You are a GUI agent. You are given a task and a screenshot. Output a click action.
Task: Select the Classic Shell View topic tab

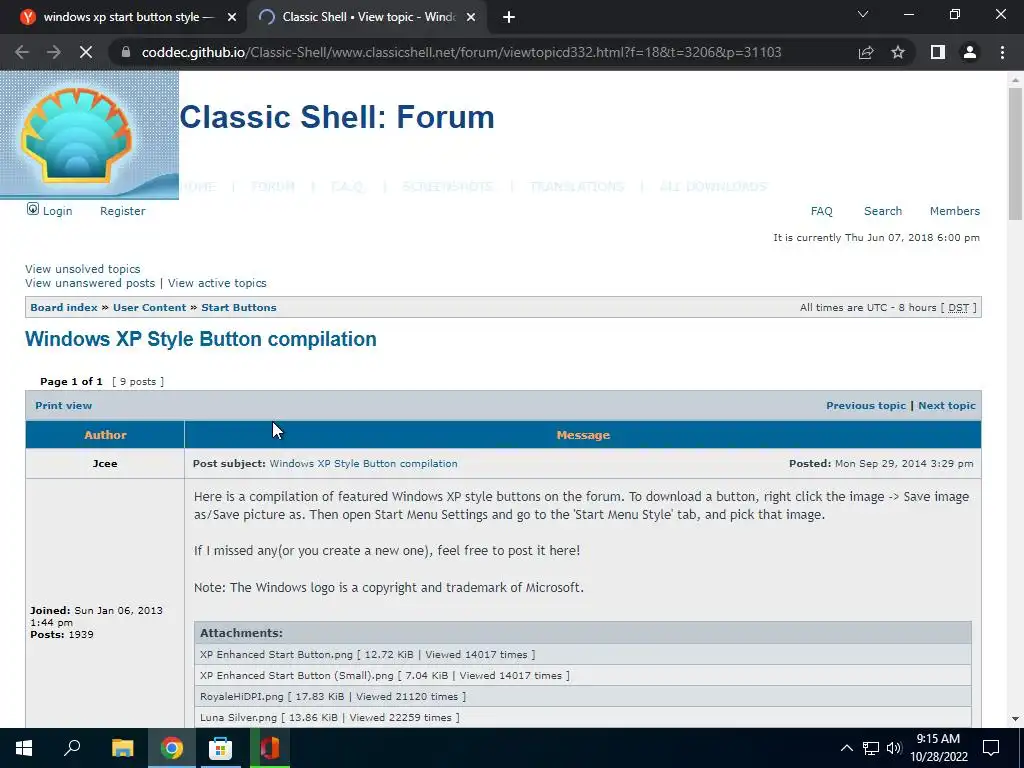click(367, 18)
